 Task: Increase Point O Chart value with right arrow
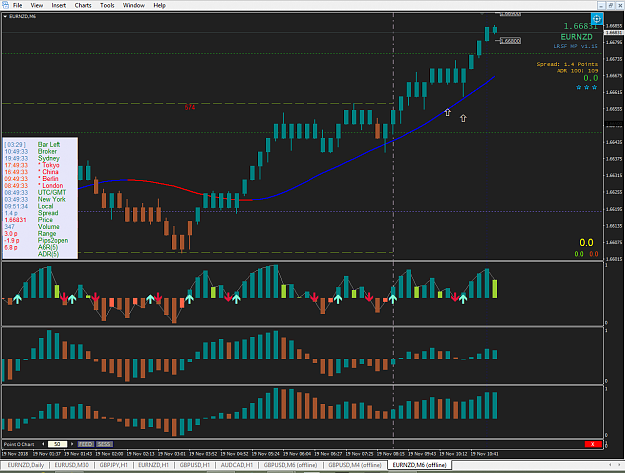72,444
